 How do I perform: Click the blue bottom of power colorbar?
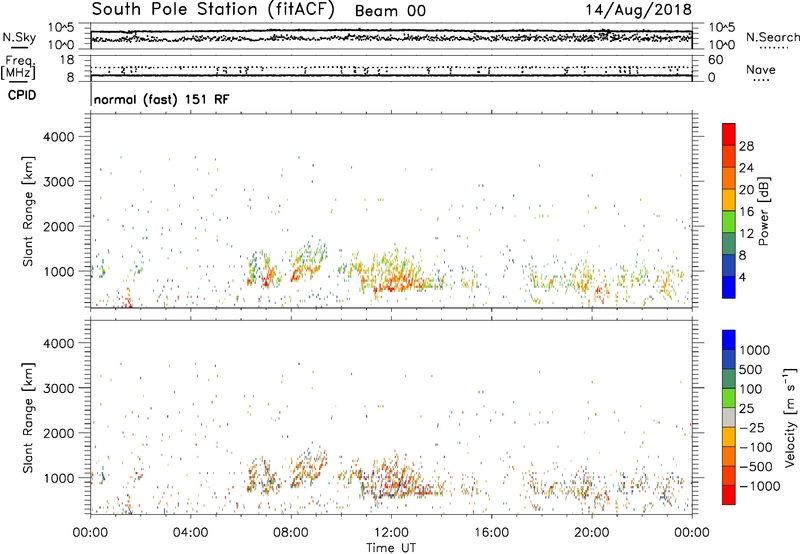point(729,287)
